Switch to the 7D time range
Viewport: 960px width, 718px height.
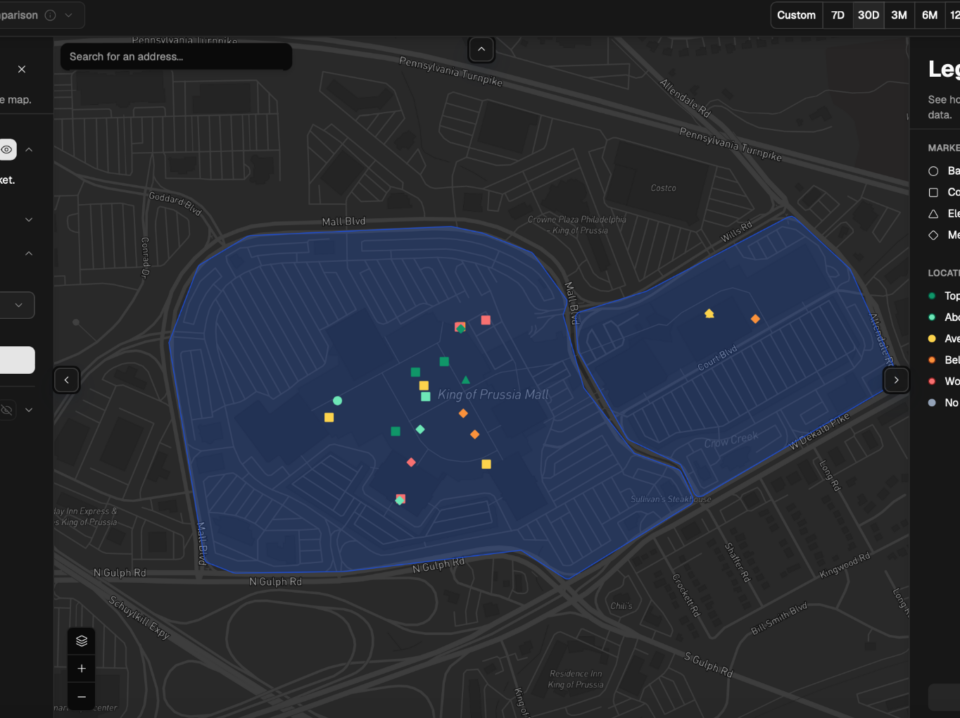[838, 15]
